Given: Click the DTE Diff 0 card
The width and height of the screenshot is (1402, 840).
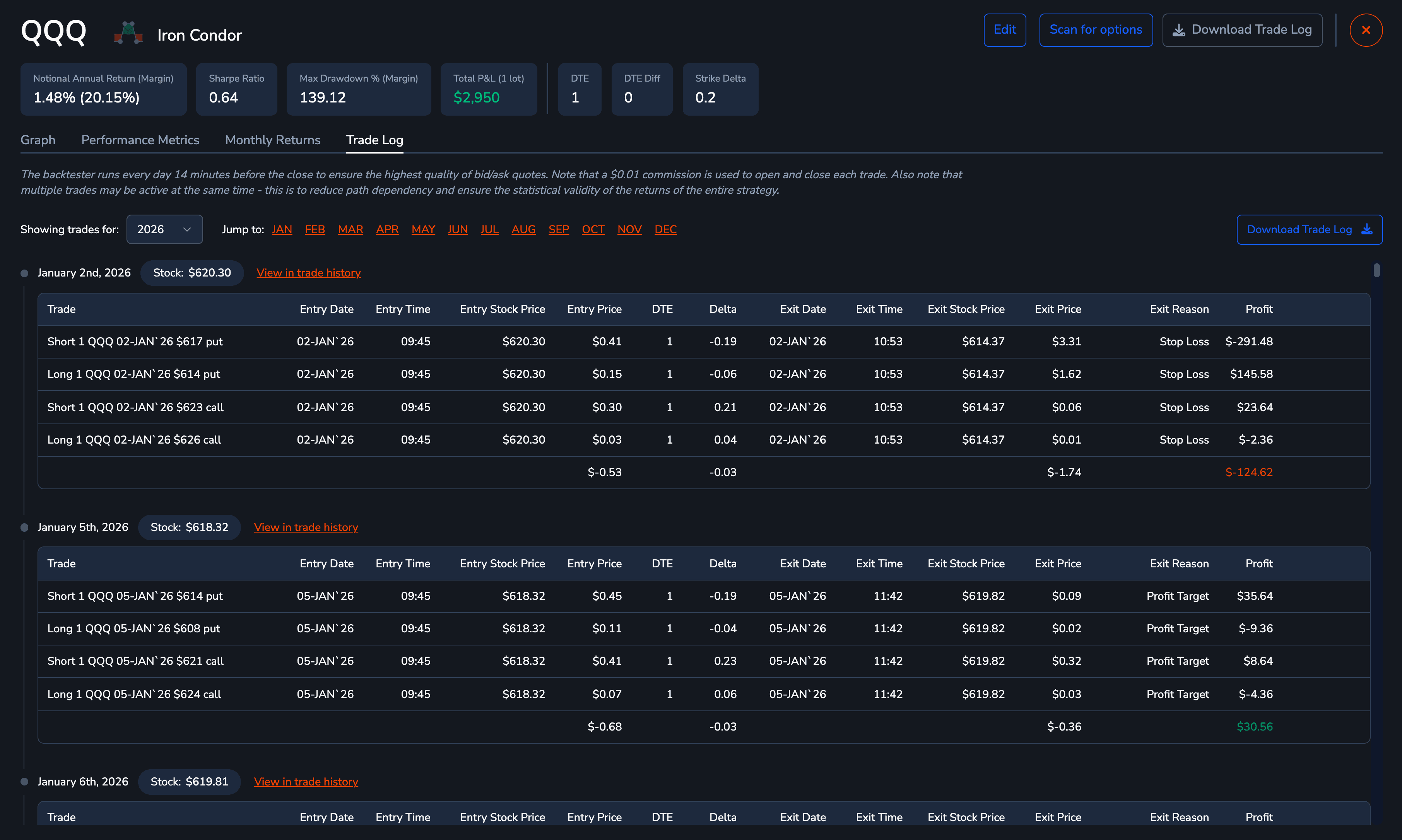Looking at the screenshot, I should (x=641, y=89).
